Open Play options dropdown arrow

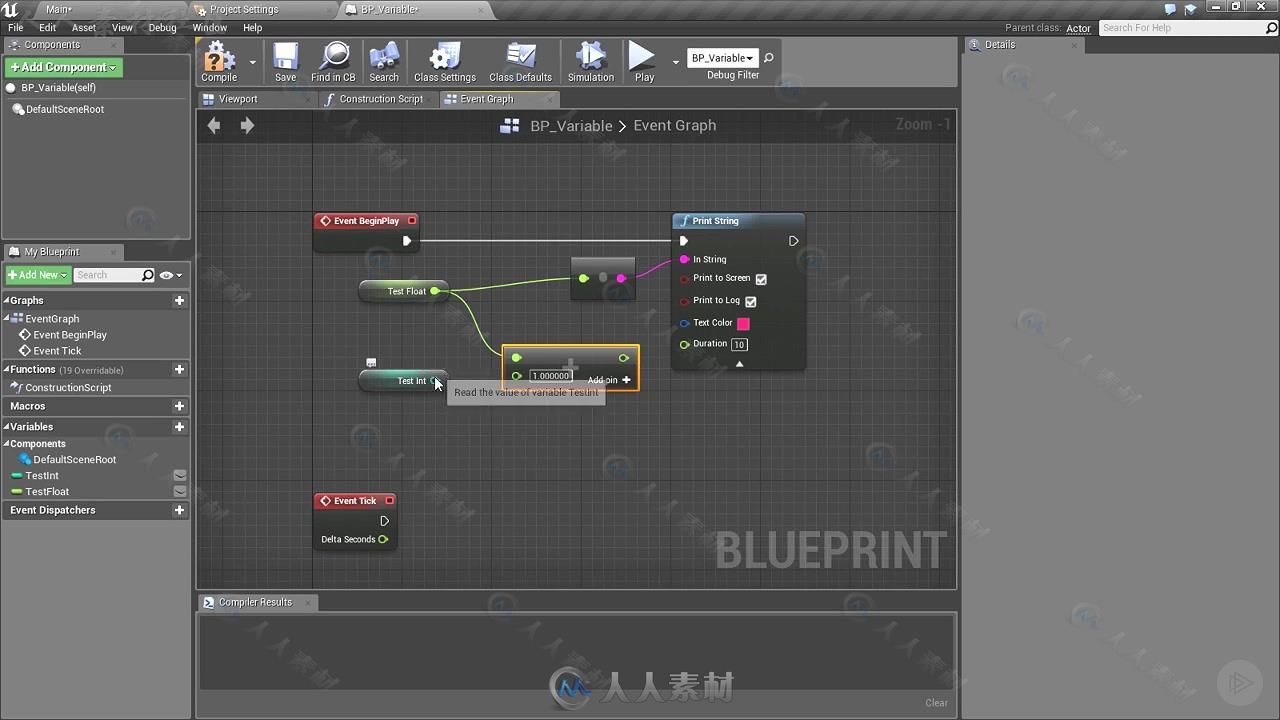[675, 62]
